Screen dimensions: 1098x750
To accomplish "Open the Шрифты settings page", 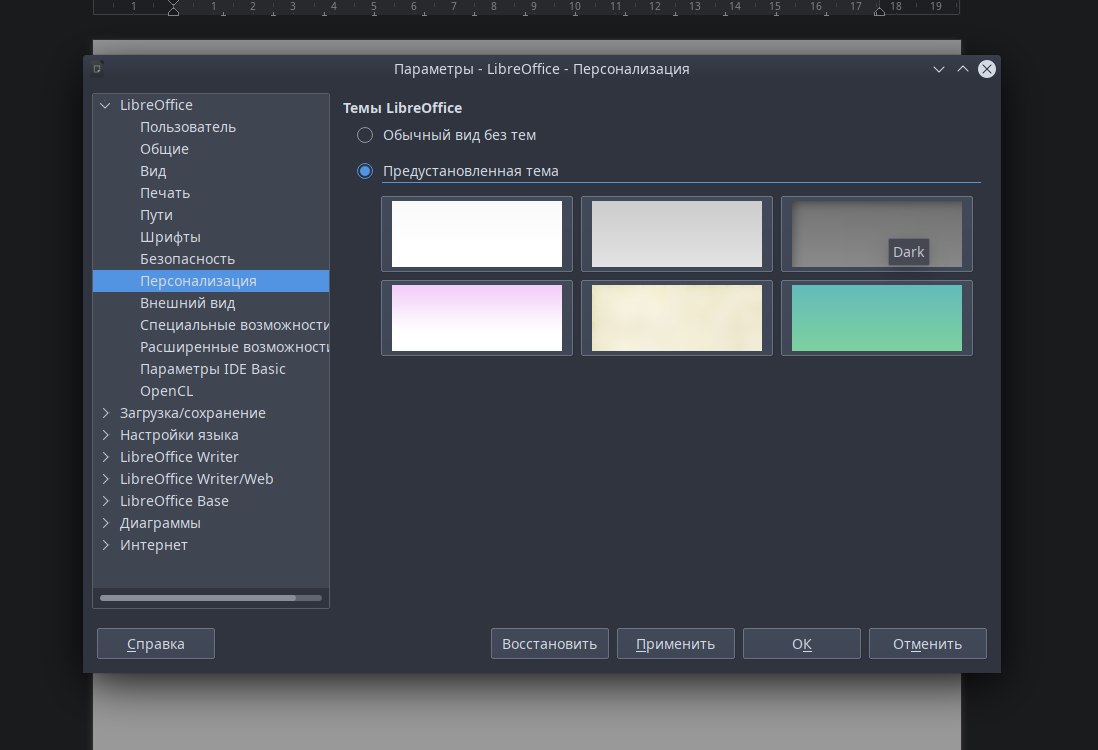I will [x=170, y=237].
